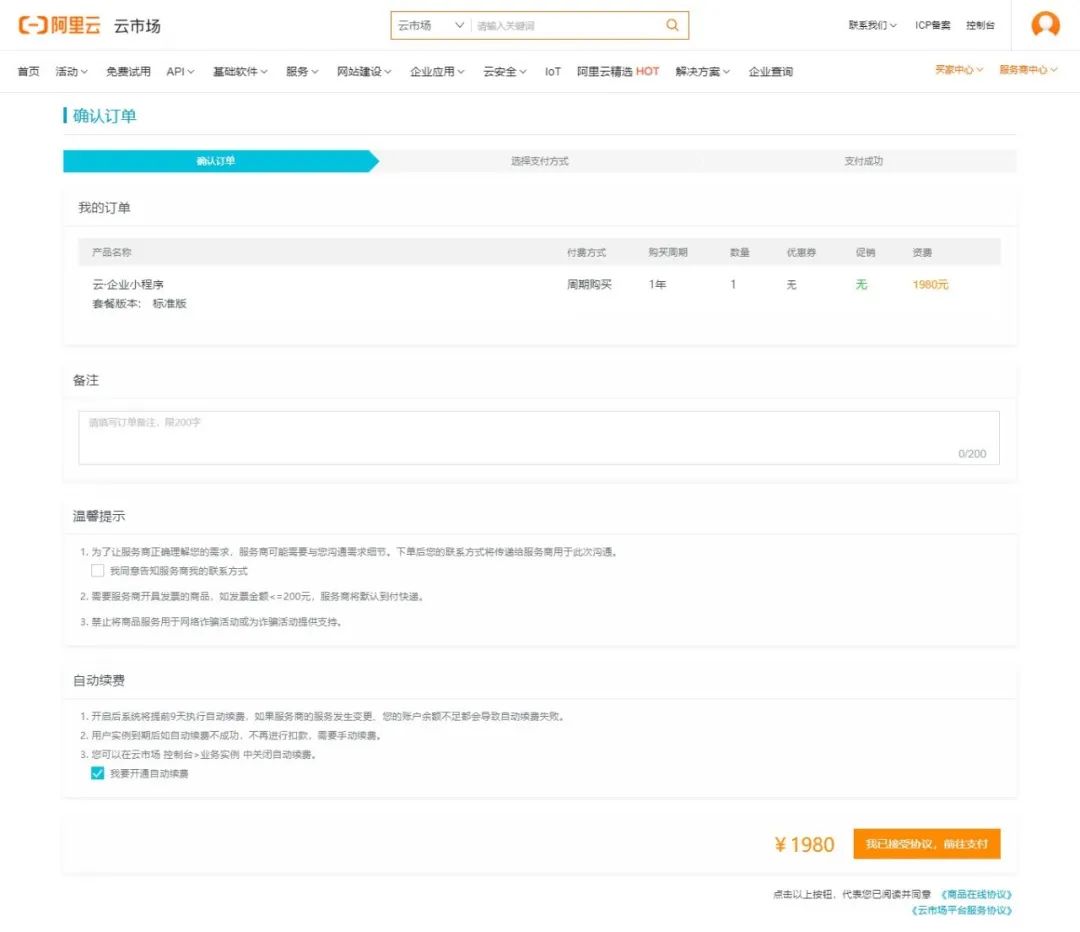
Task: Click the 云市场 title next to logo
Action: pyautogui.click(x=137, y=26)
